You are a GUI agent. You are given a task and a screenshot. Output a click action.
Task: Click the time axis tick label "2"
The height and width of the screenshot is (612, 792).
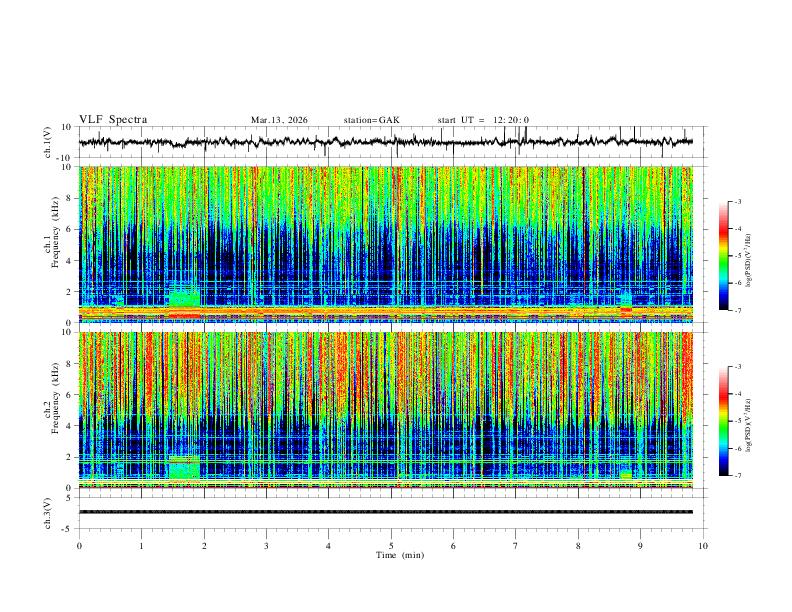[204, 546]
